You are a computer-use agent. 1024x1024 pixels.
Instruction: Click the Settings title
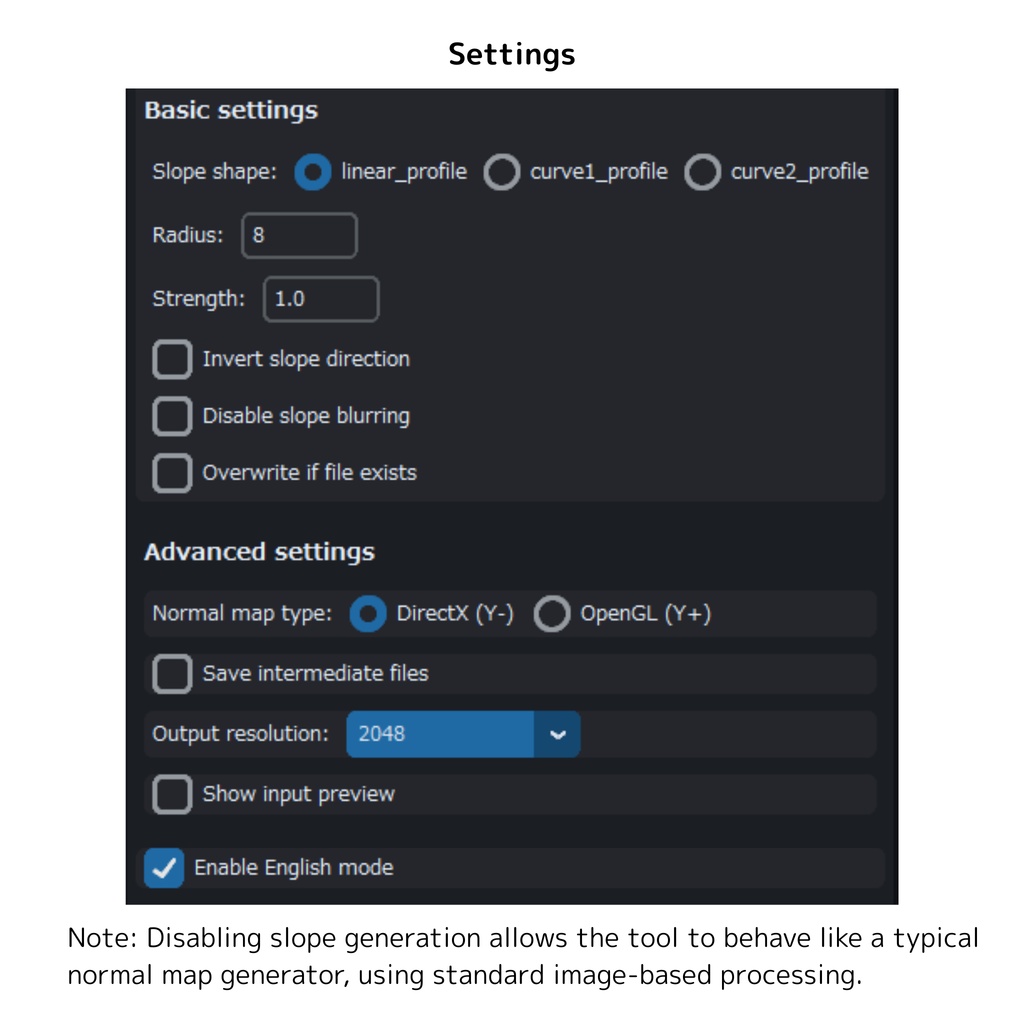click(x=511, y=54)
